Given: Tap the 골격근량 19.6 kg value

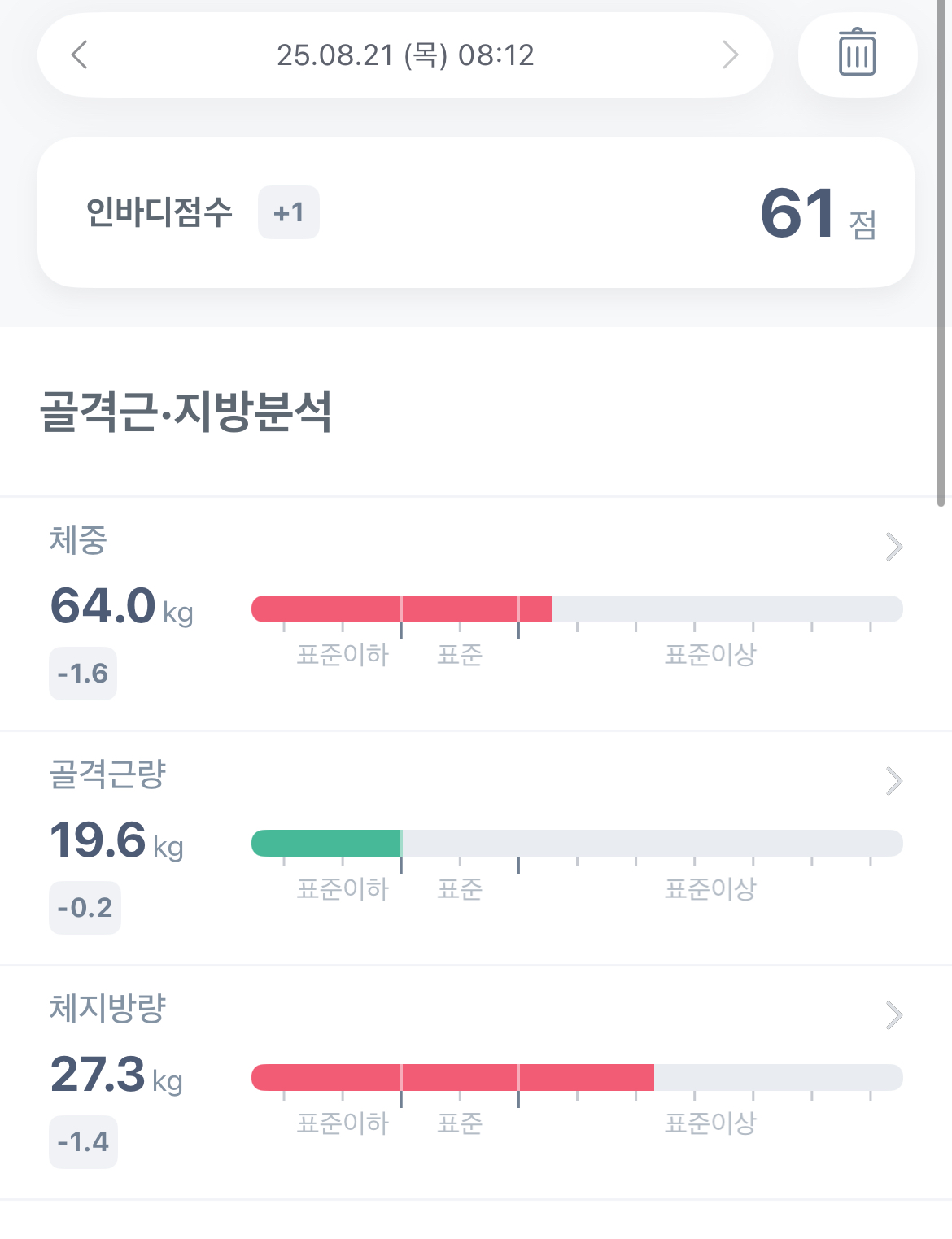Looking at the screenshot, I should coord(116,841).
